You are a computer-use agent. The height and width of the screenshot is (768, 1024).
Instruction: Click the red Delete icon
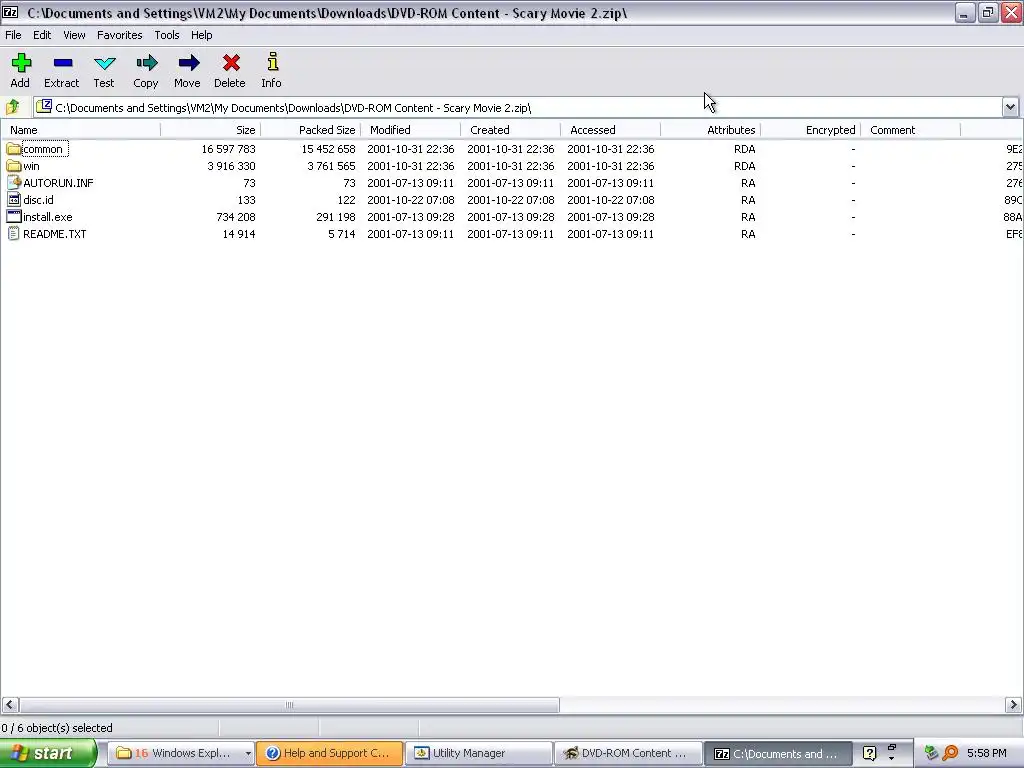231,63
